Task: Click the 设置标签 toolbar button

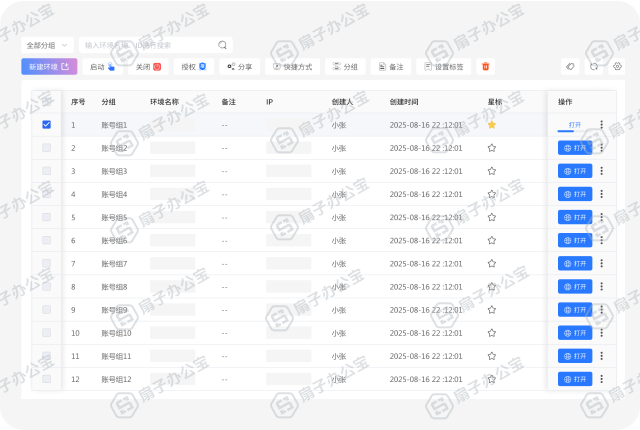Action: 445,67
